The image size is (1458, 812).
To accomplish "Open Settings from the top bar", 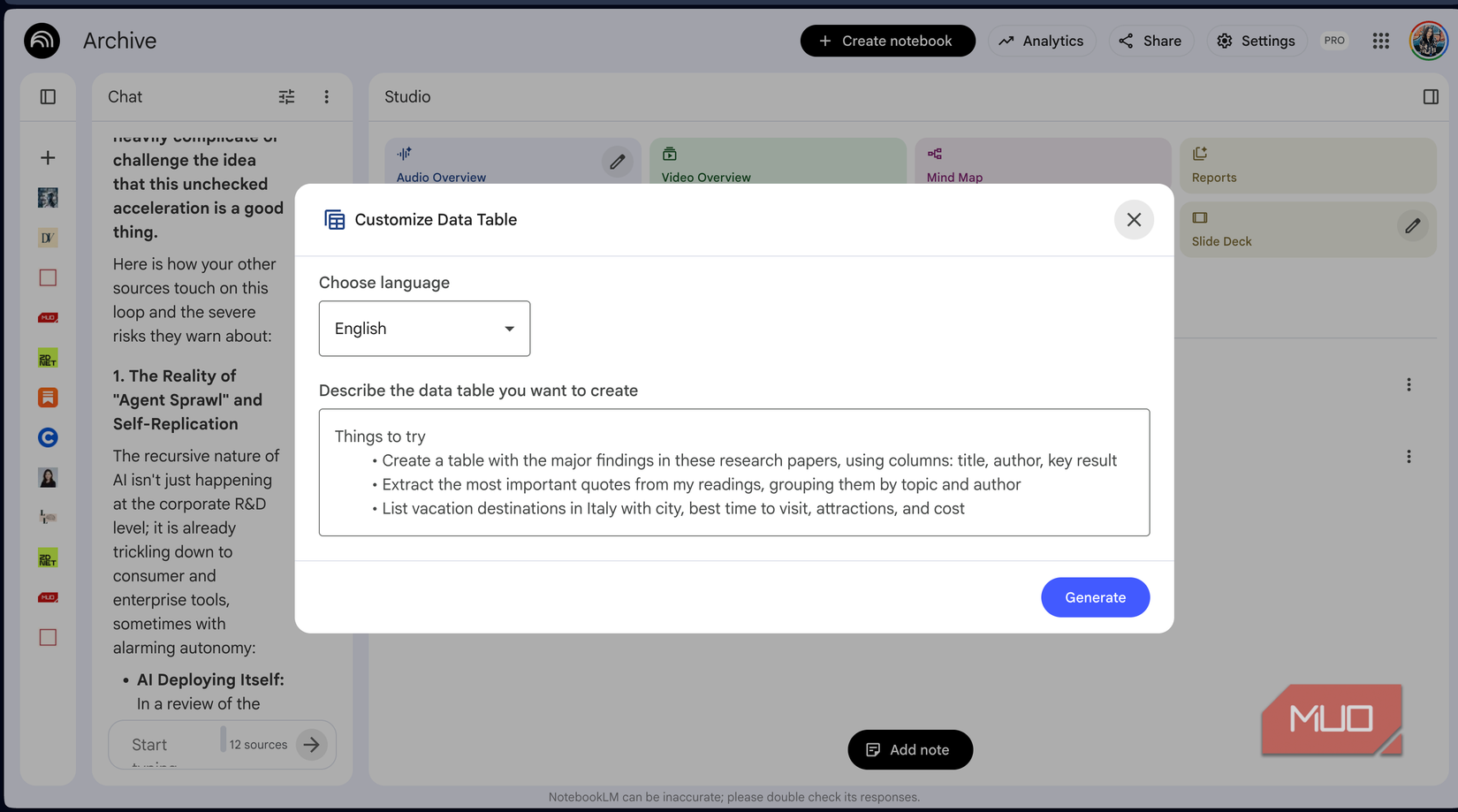I will tap(1257, 41).
